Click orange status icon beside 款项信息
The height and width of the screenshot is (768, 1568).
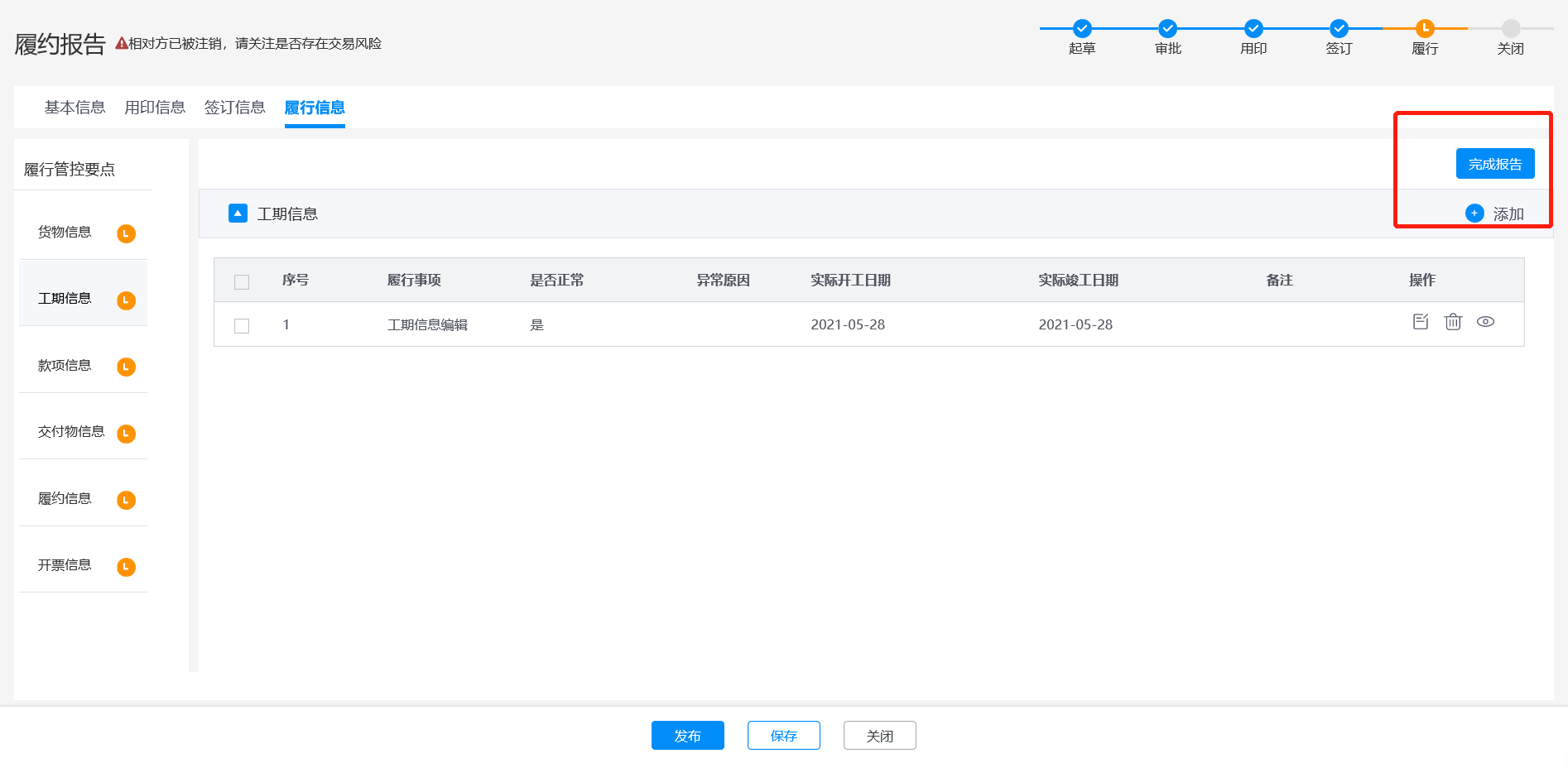click(x=126, y=367)
